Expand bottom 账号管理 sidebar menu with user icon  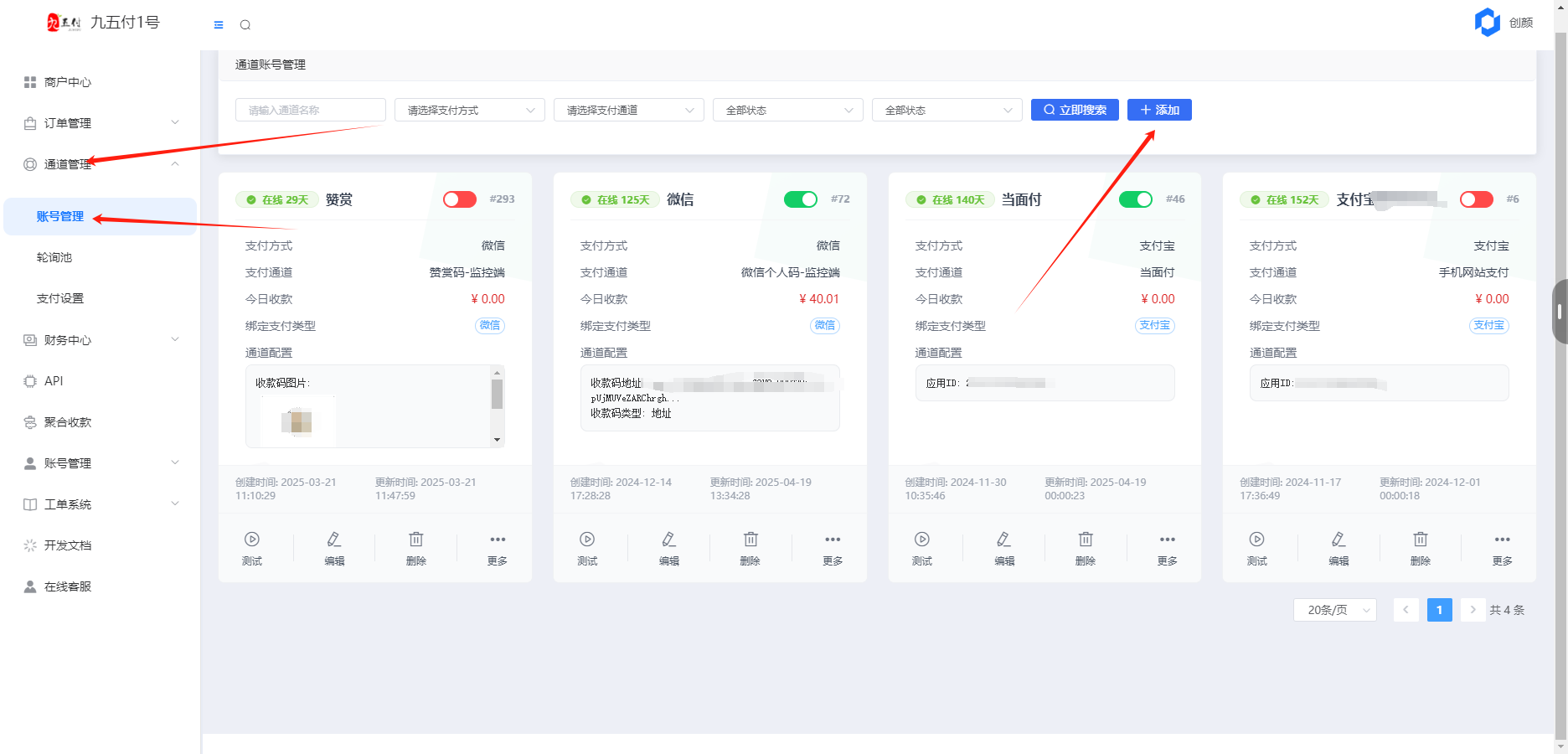pyautogui.click(x=101, y=463)
